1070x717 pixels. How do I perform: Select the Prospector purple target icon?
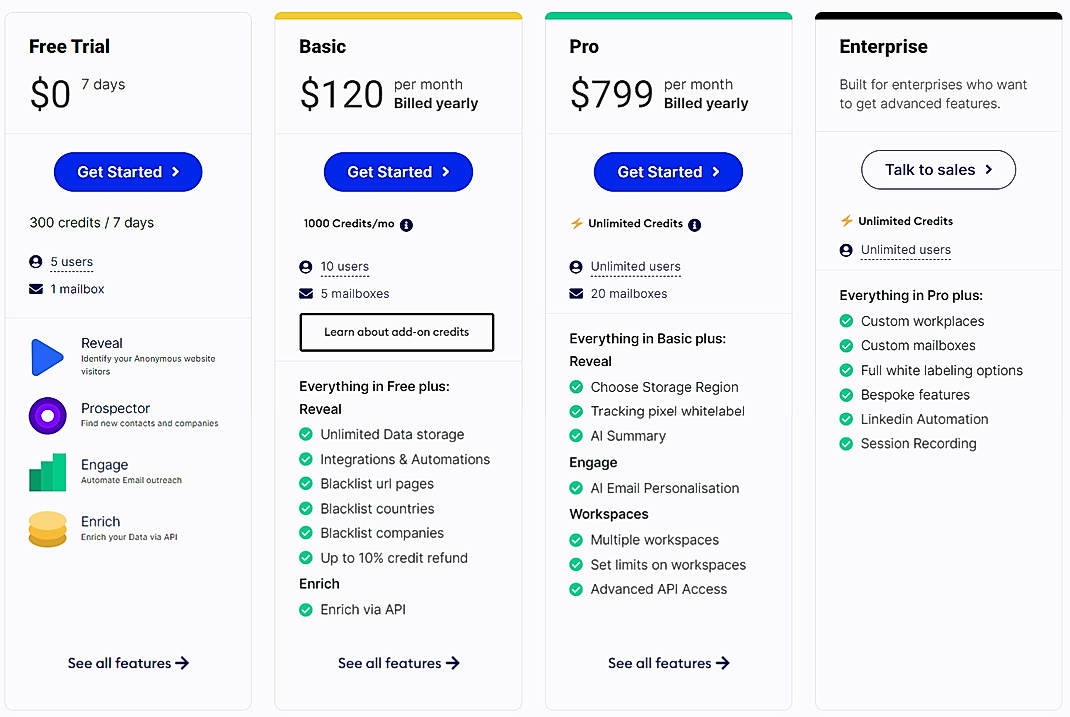(47, 414)
